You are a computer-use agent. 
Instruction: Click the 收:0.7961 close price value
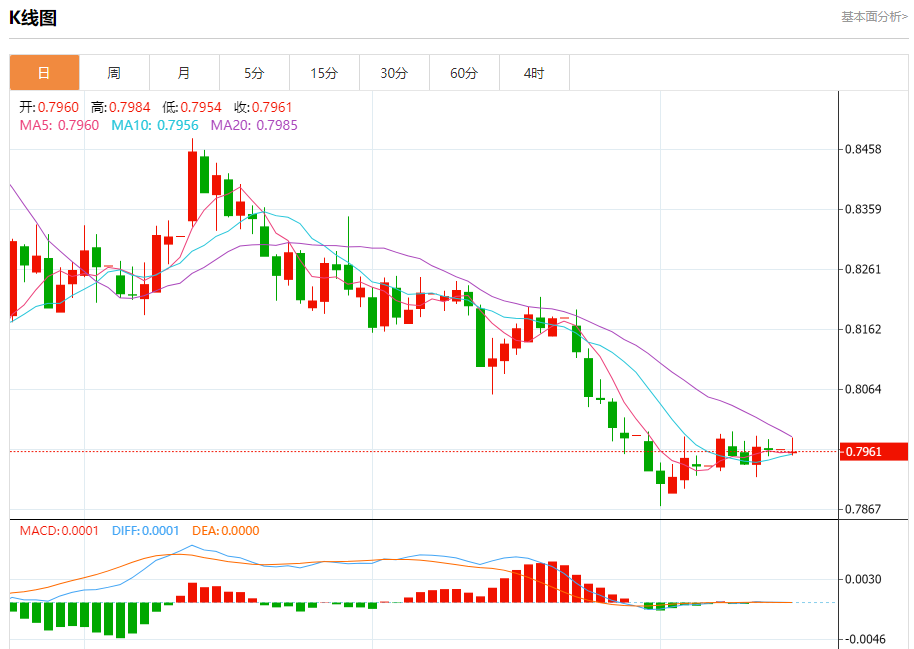tap(263, 107)
